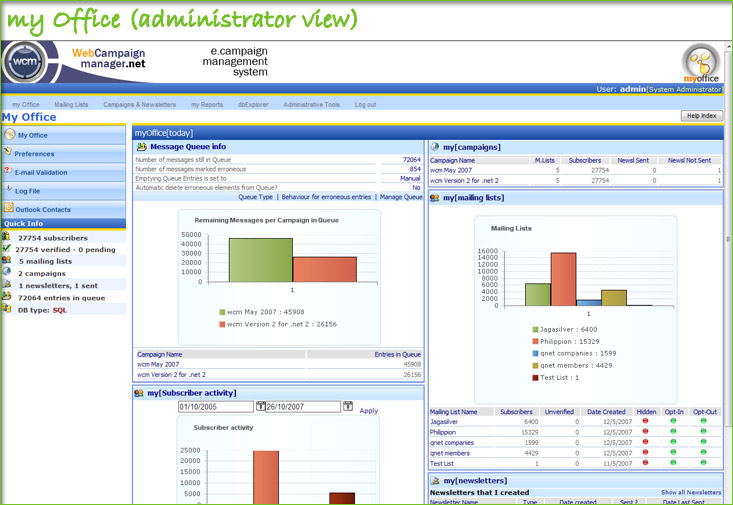This screenshot has height=505, width=733.
Task: Open Behaviour for erroneous entries link
Action: click(x=326, y=197)
